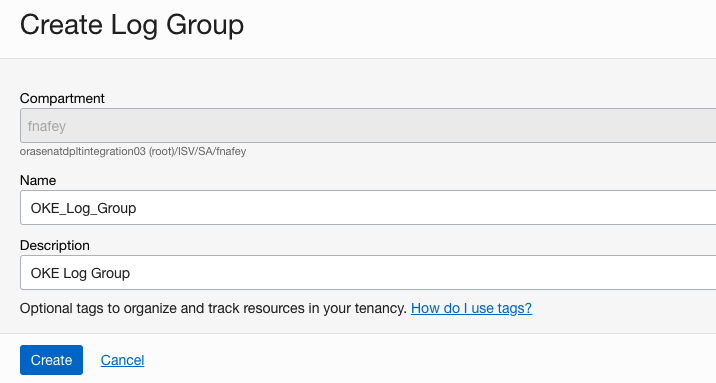Open the 'How do I use tags?' link
Viewport: 716px width, 383px height.
(471, 308)
